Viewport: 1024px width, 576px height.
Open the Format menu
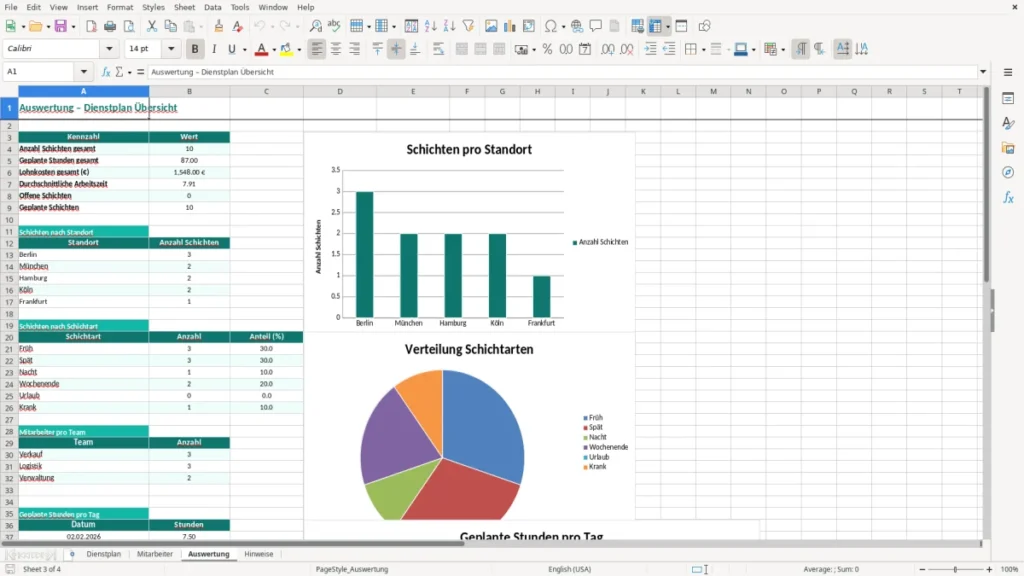(x=120, y=7)
